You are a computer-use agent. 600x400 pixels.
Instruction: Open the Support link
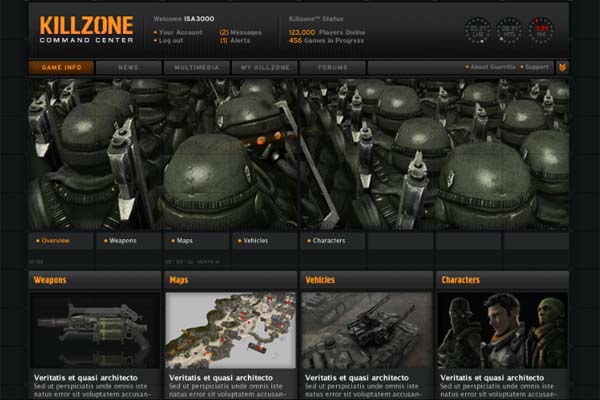coord(535,67)
